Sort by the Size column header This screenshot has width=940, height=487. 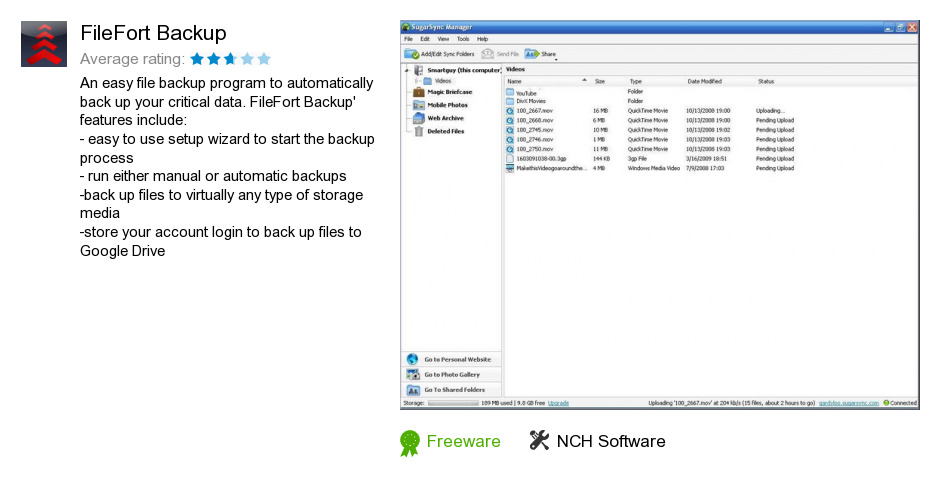click(599, 81)
